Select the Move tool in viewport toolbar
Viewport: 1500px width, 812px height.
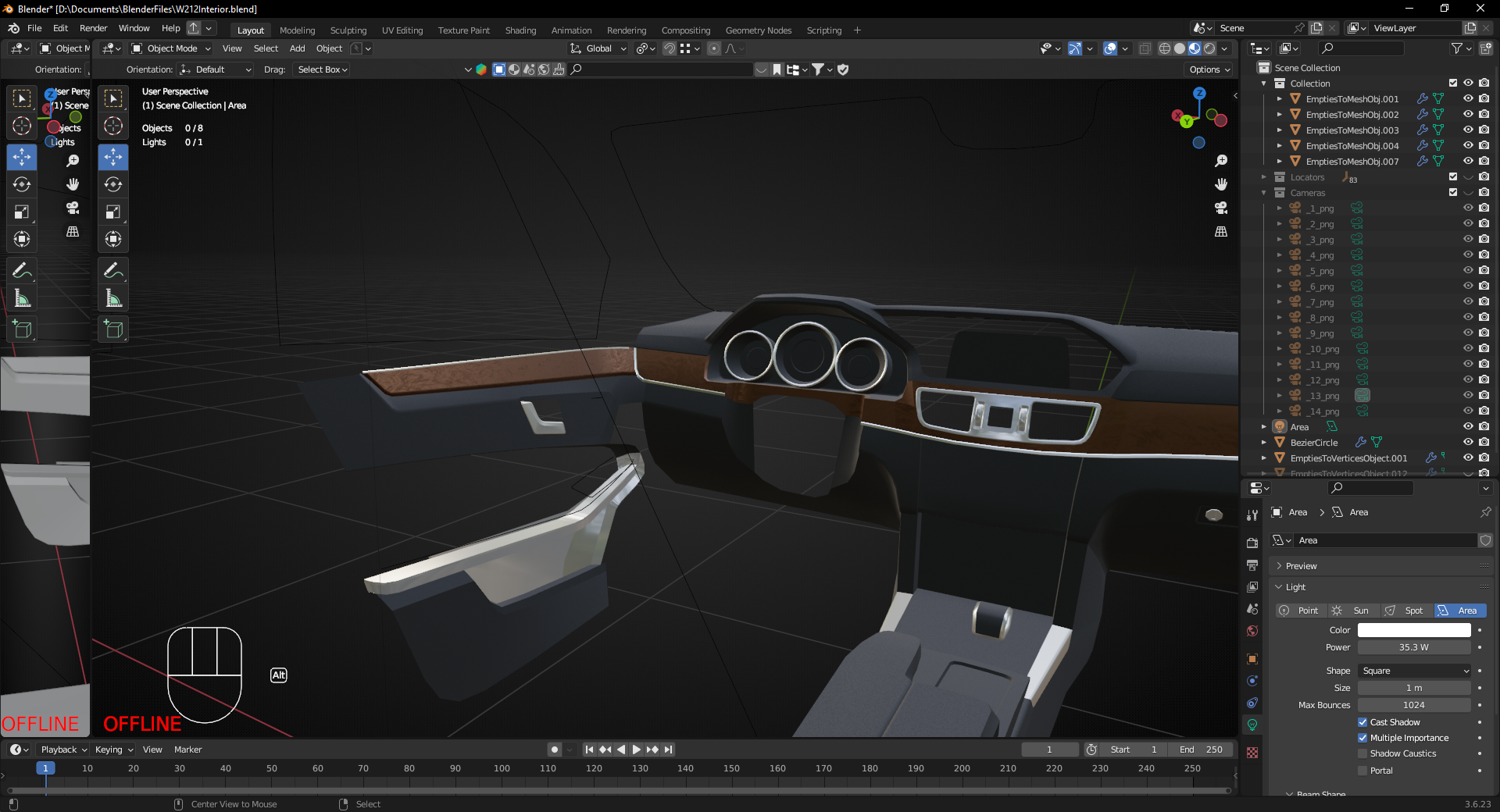[x=113, y=157]
